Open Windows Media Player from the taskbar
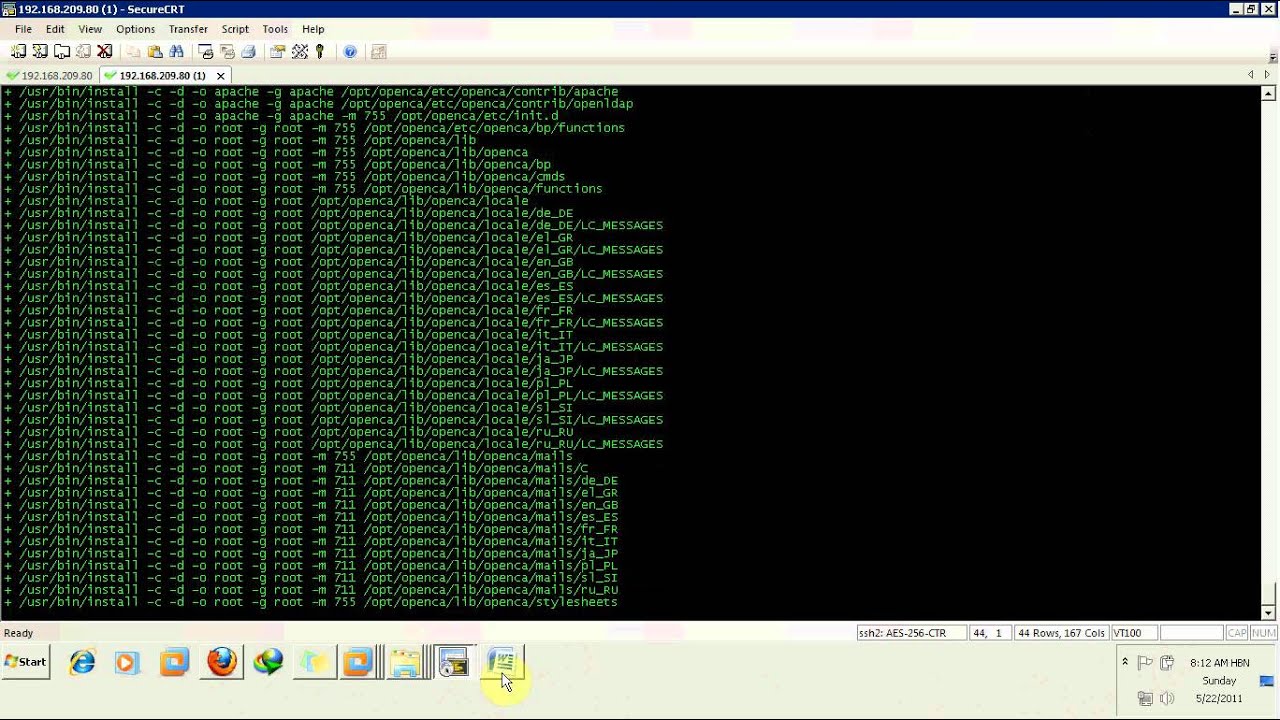The height and width of the screenshot is (720, 1280). [127, 662]
